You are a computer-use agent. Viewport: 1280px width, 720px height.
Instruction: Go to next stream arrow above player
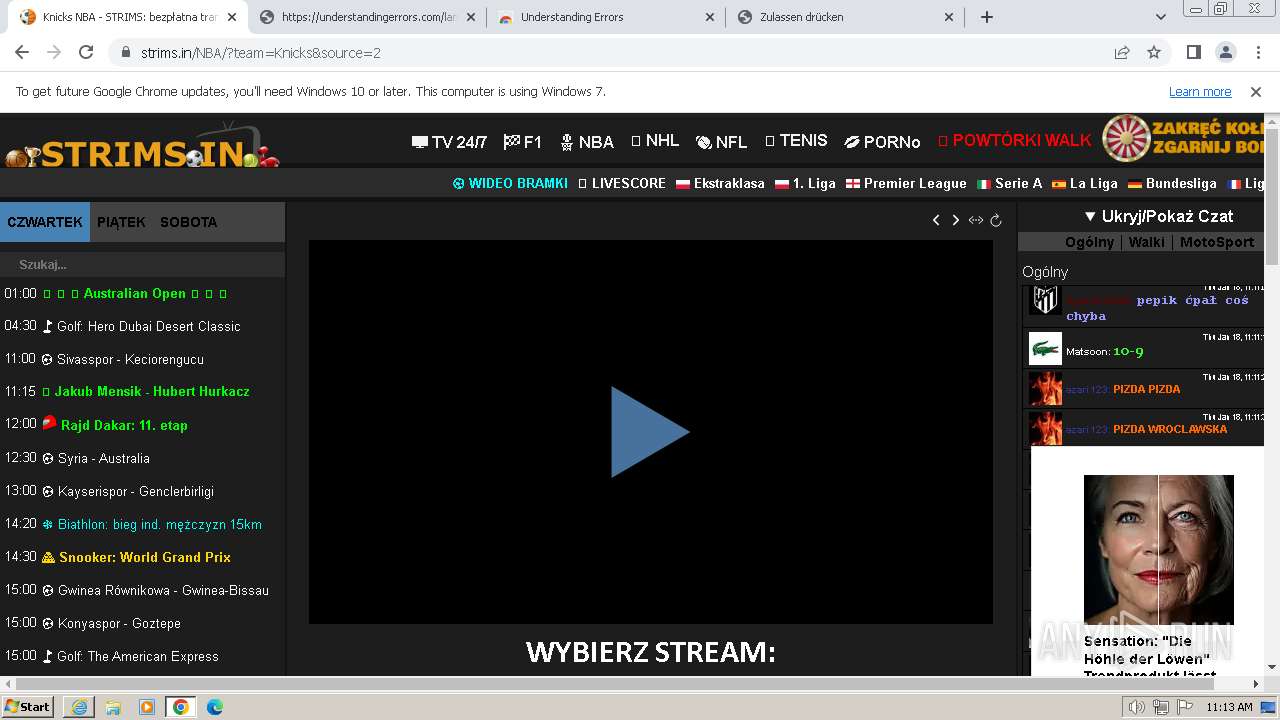955,220
